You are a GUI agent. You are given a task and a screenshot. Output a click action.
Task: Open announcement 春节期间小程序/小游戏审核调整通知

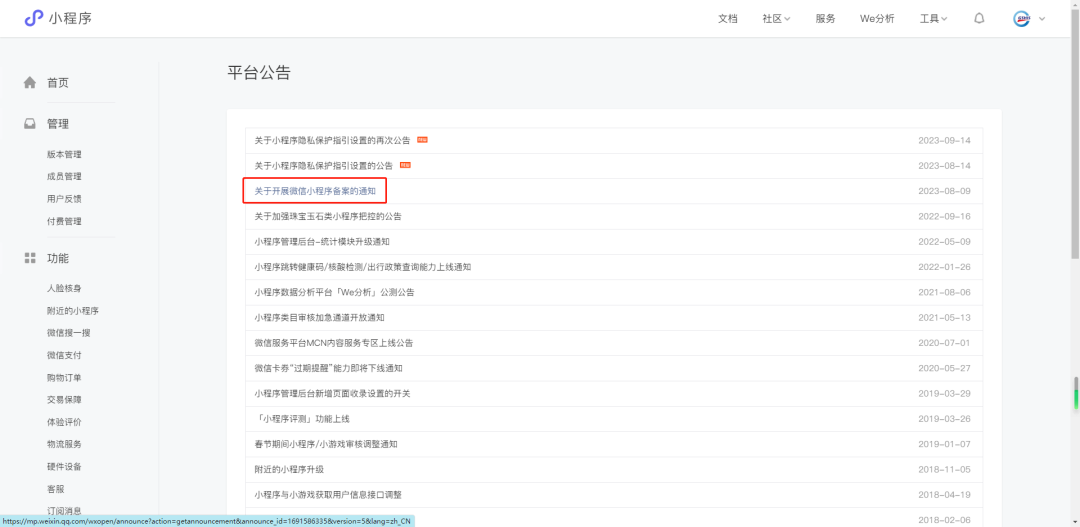(x=326, y=444)
